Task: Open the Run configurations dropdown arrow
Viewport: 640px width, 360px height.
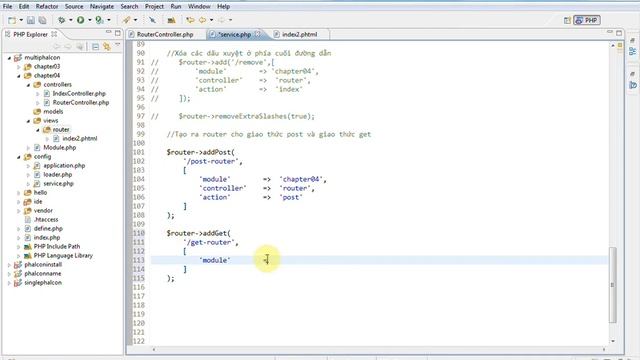Action: click(90, 20)
